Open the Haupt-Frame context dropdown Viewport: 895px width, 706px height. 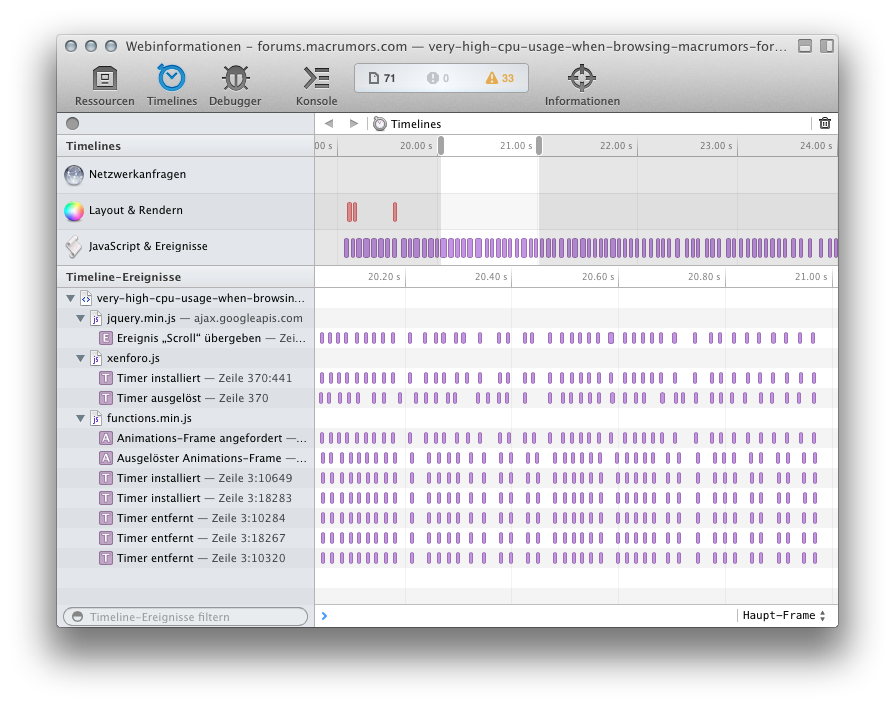784,615
